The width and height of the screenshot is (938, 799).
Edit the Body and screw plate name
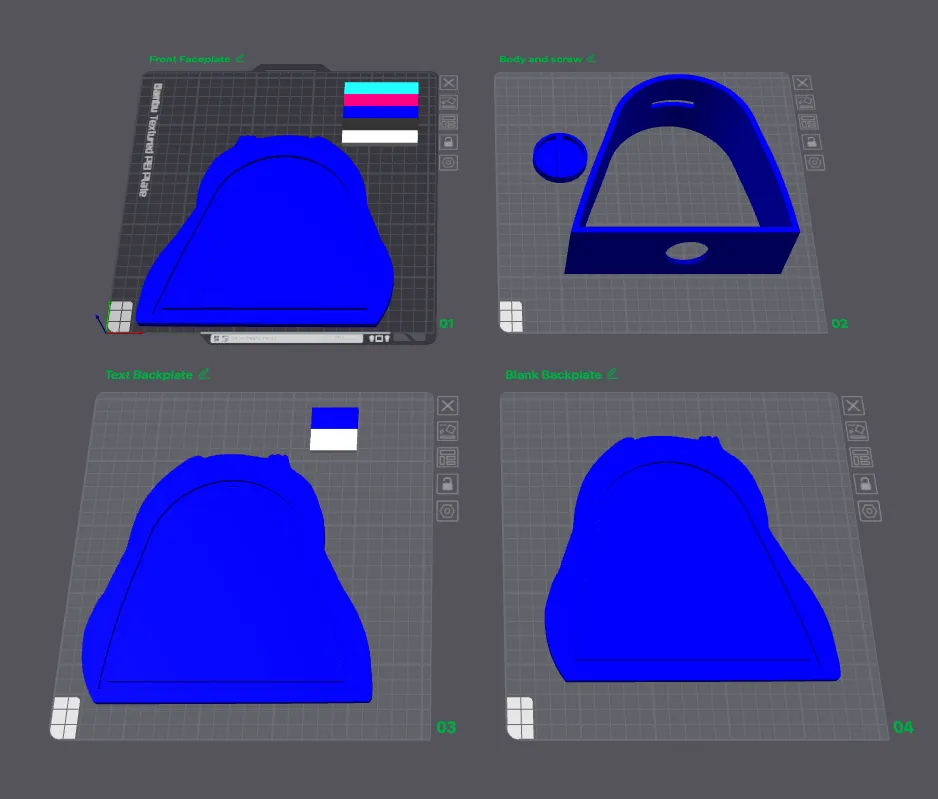[591, 58]
